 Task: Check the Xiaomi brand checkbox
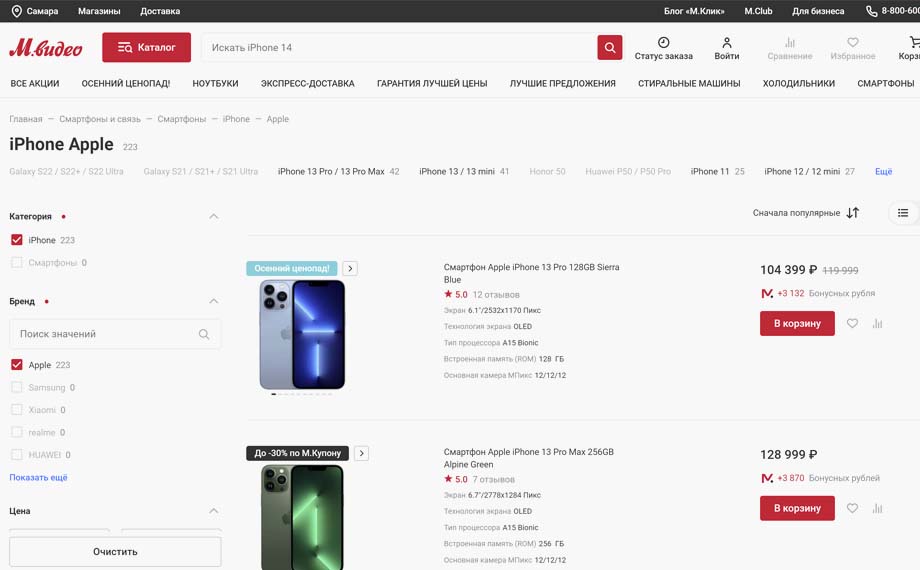tap(16, 410)
